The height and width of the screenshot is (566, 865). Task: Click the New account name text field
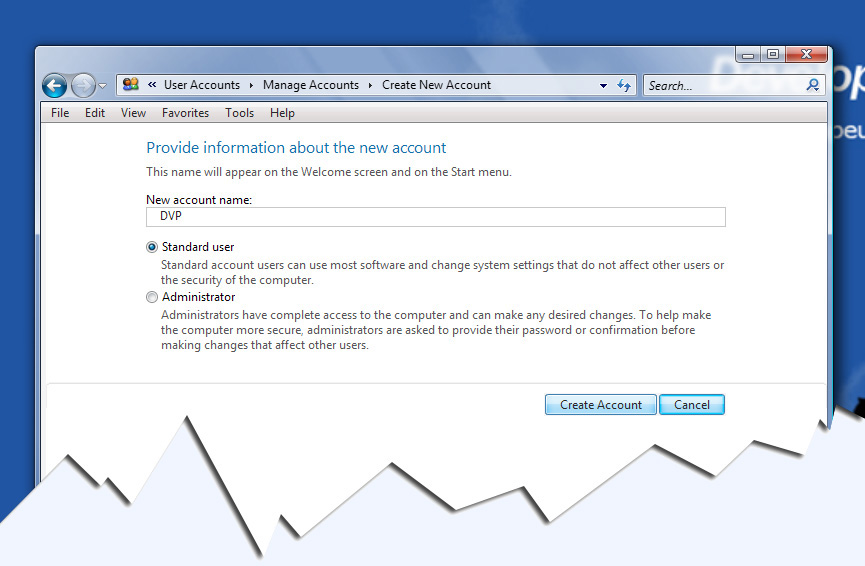click(x=435, y=217)
